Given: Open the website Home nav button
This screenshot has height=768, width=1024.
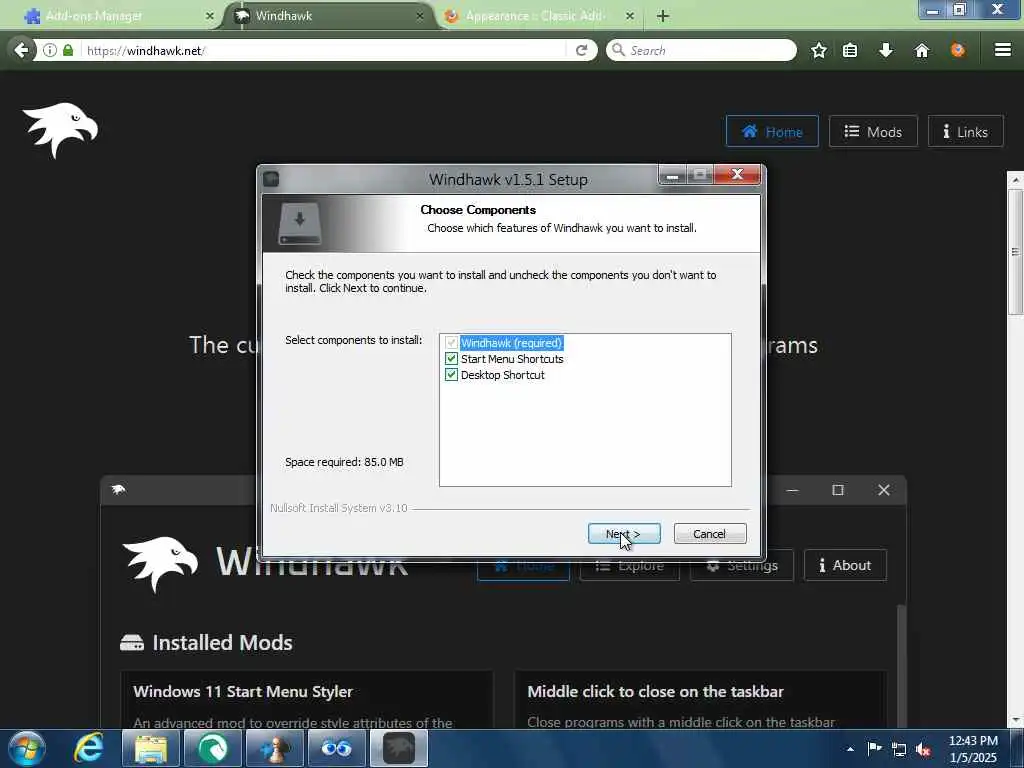Looking at the screenshot, I should (772, 131).
